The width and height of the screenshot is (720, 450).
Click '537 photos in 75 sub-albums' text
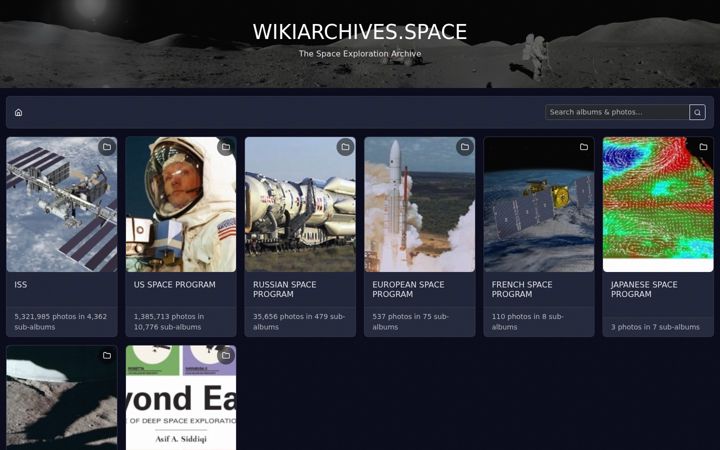(x=411, y=321)
